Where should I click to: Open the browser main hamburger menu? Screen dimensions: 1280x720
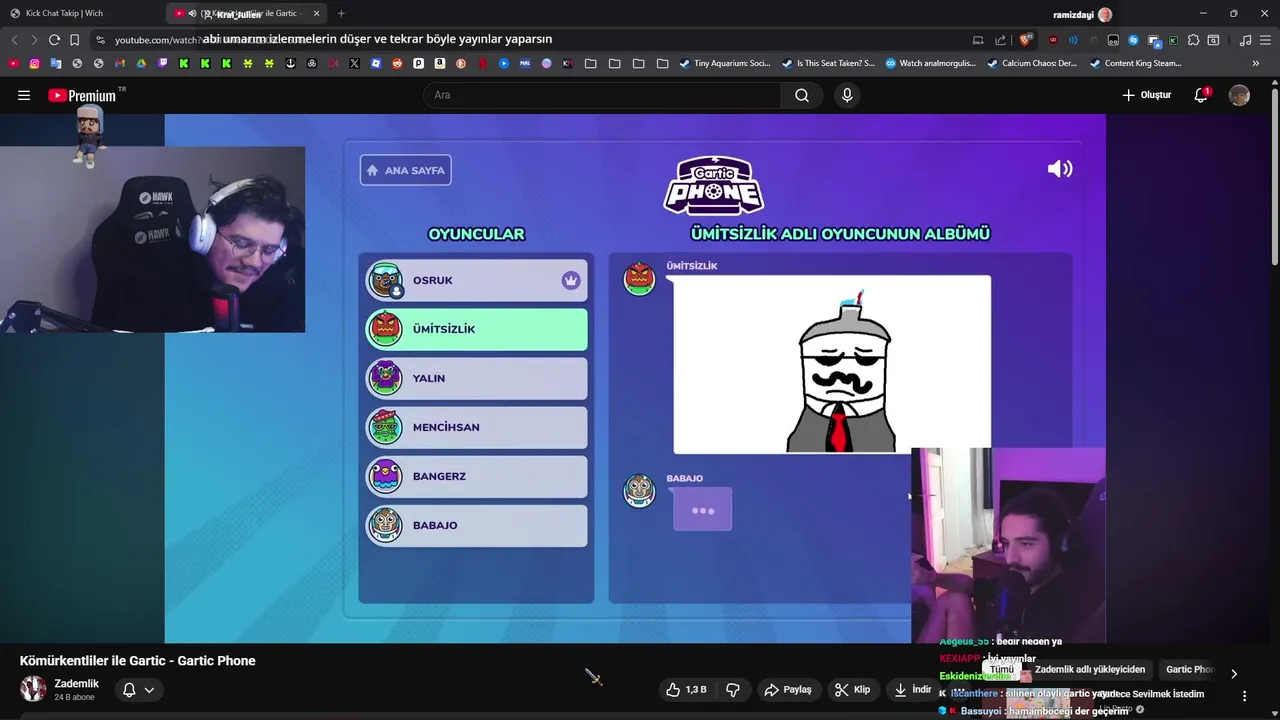click(1266, 40)
